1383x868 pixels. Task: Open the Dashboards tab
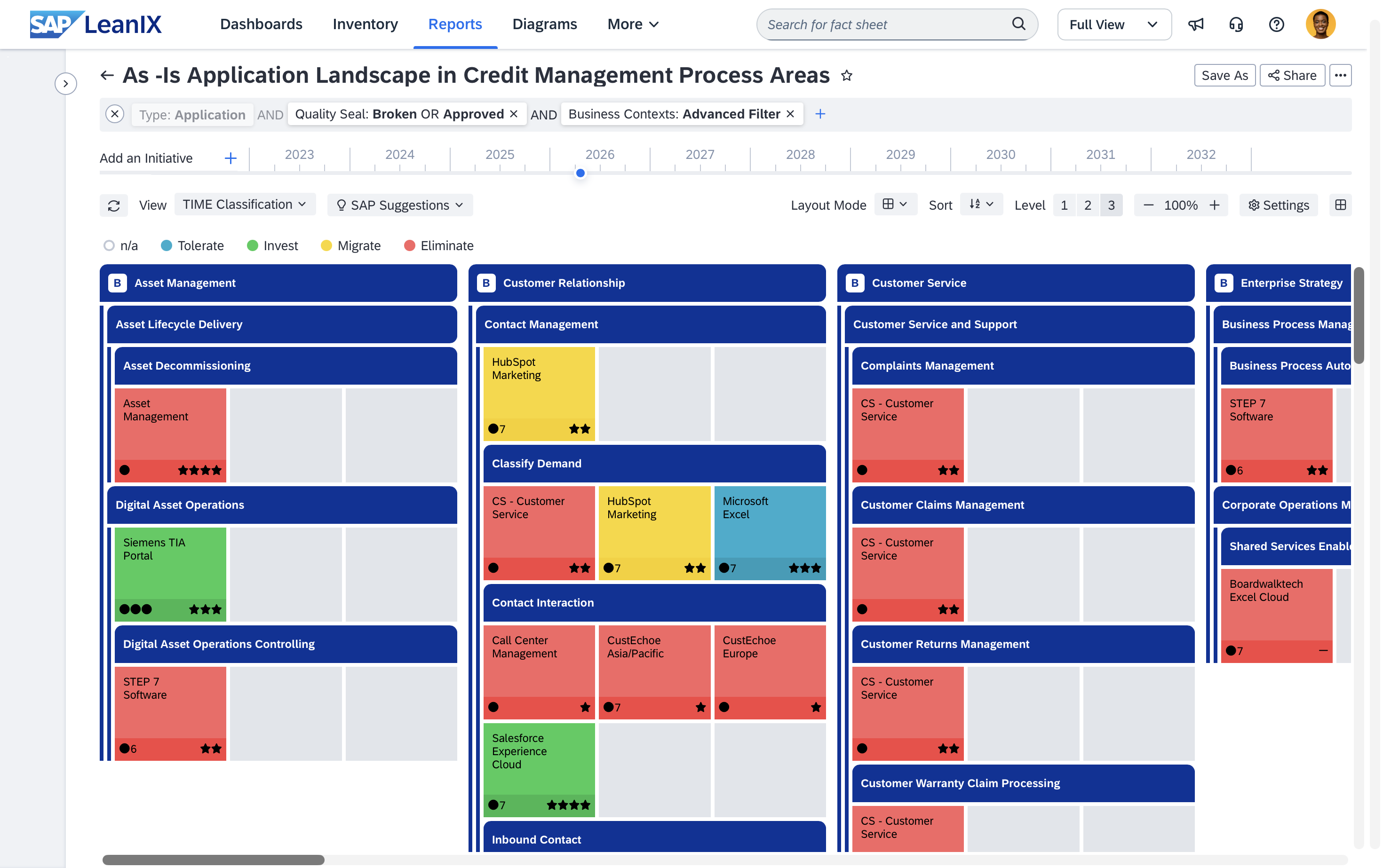262,24
